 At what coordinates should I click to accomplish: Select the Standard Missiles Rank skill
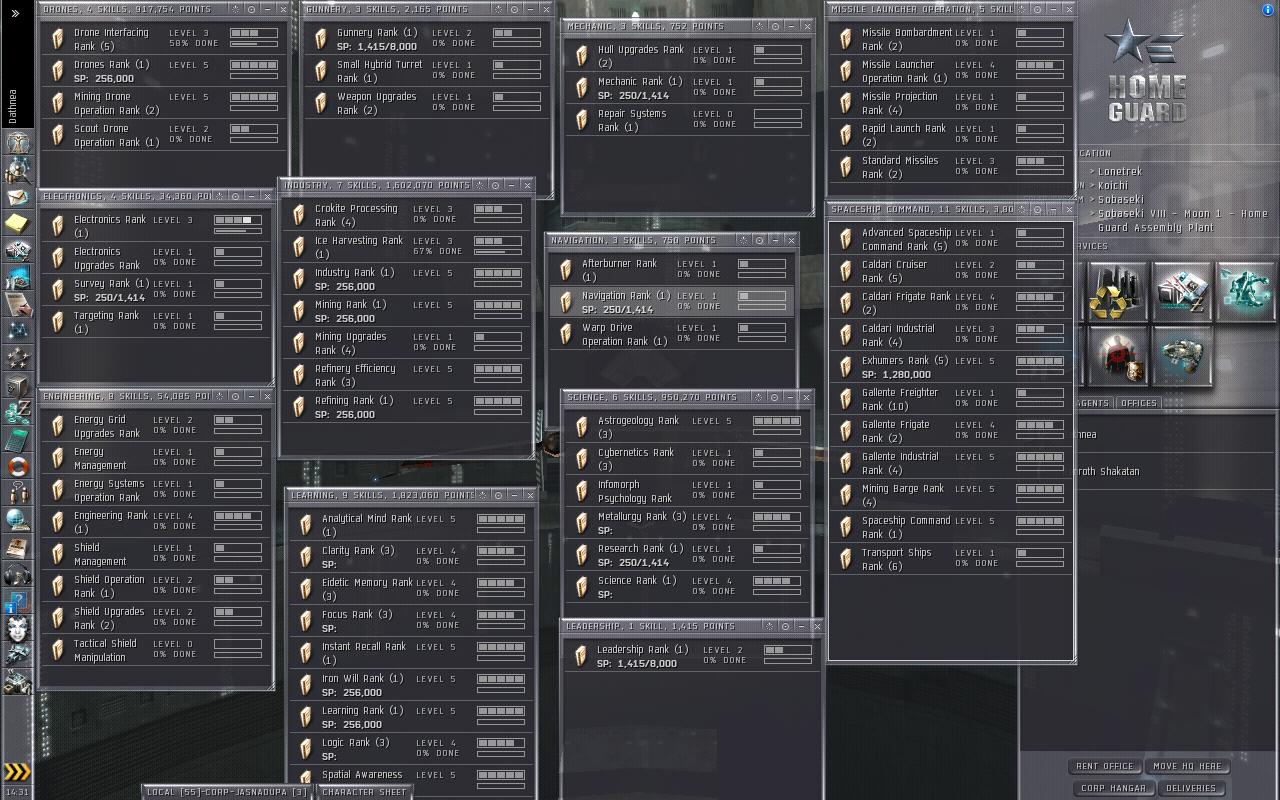pyautogui.click(x=950, y=167)
